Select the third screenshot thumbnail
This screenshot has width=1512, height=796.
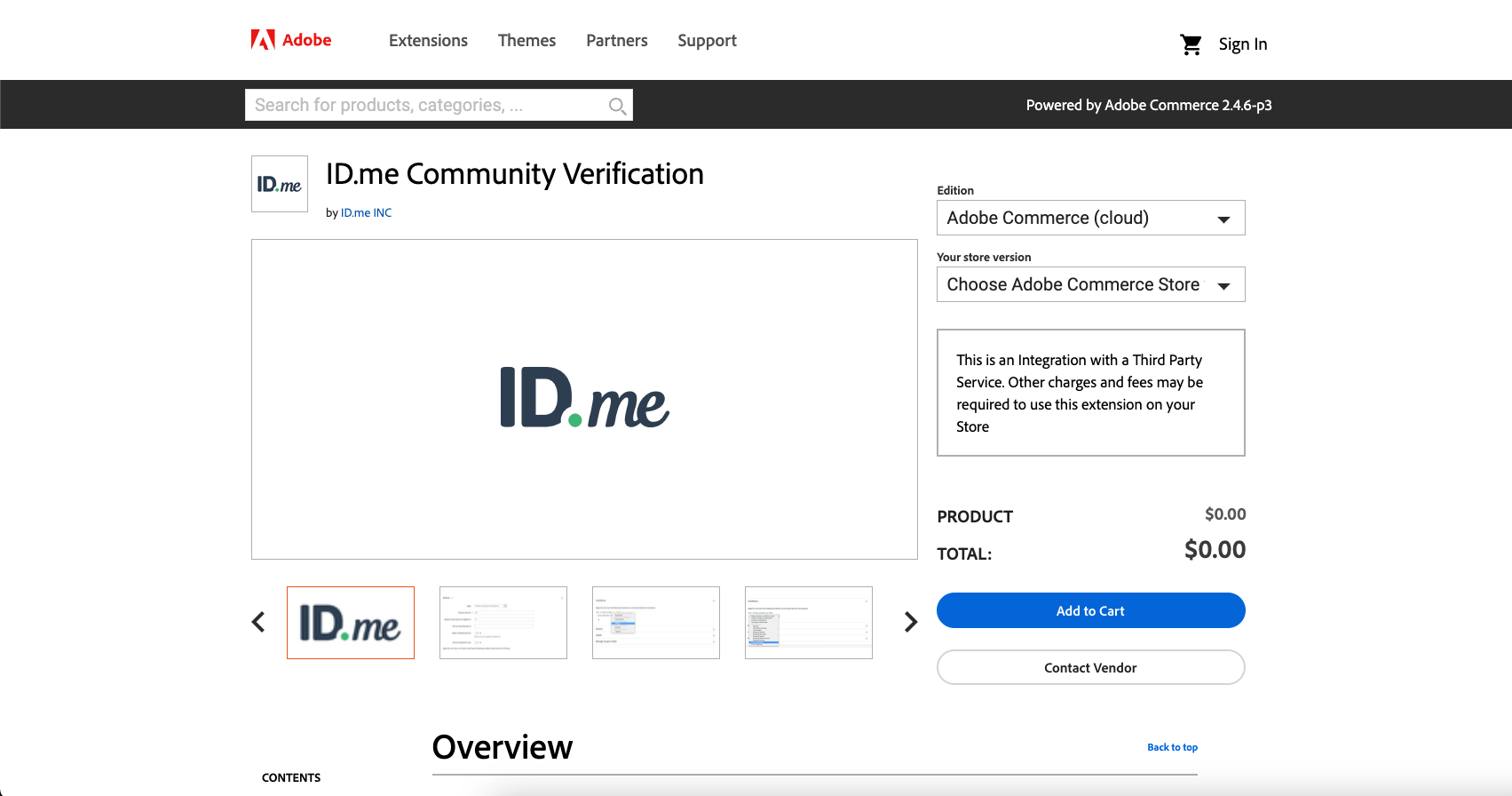656,623
